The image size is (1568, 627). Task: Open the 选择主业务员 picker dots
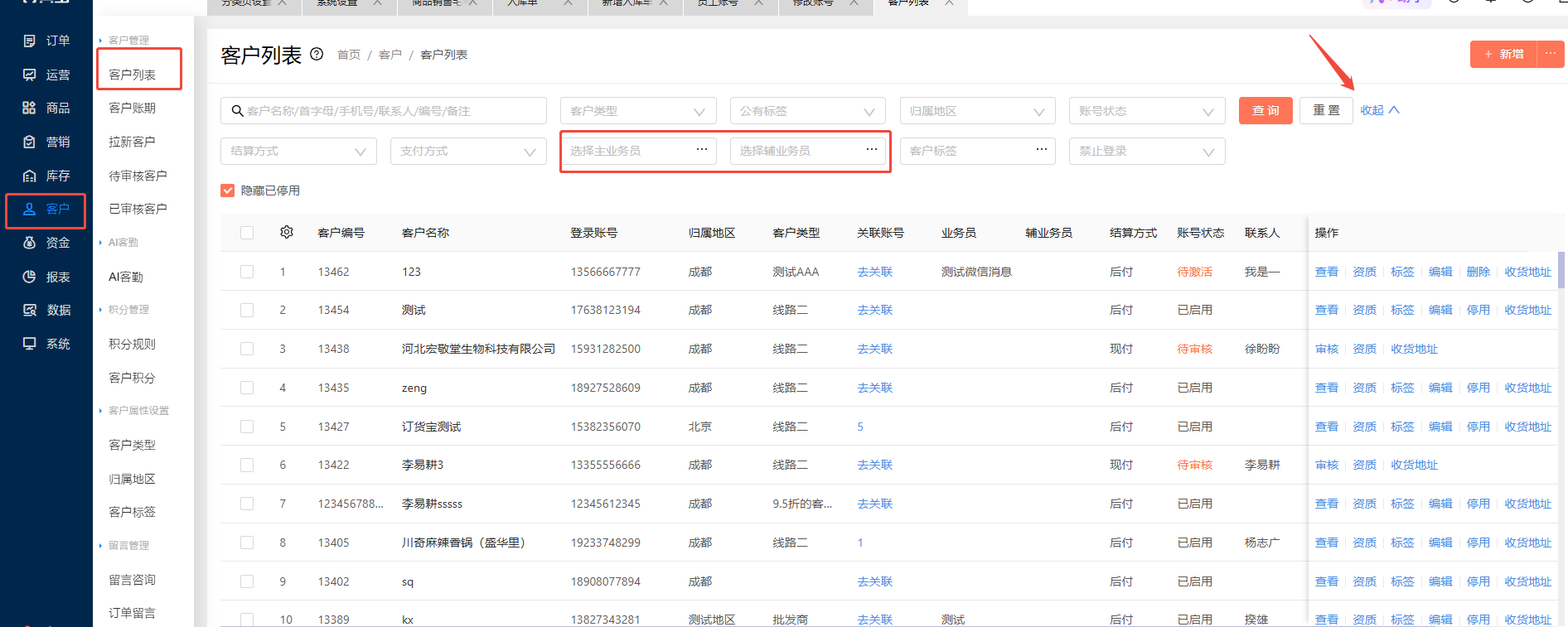702,150
